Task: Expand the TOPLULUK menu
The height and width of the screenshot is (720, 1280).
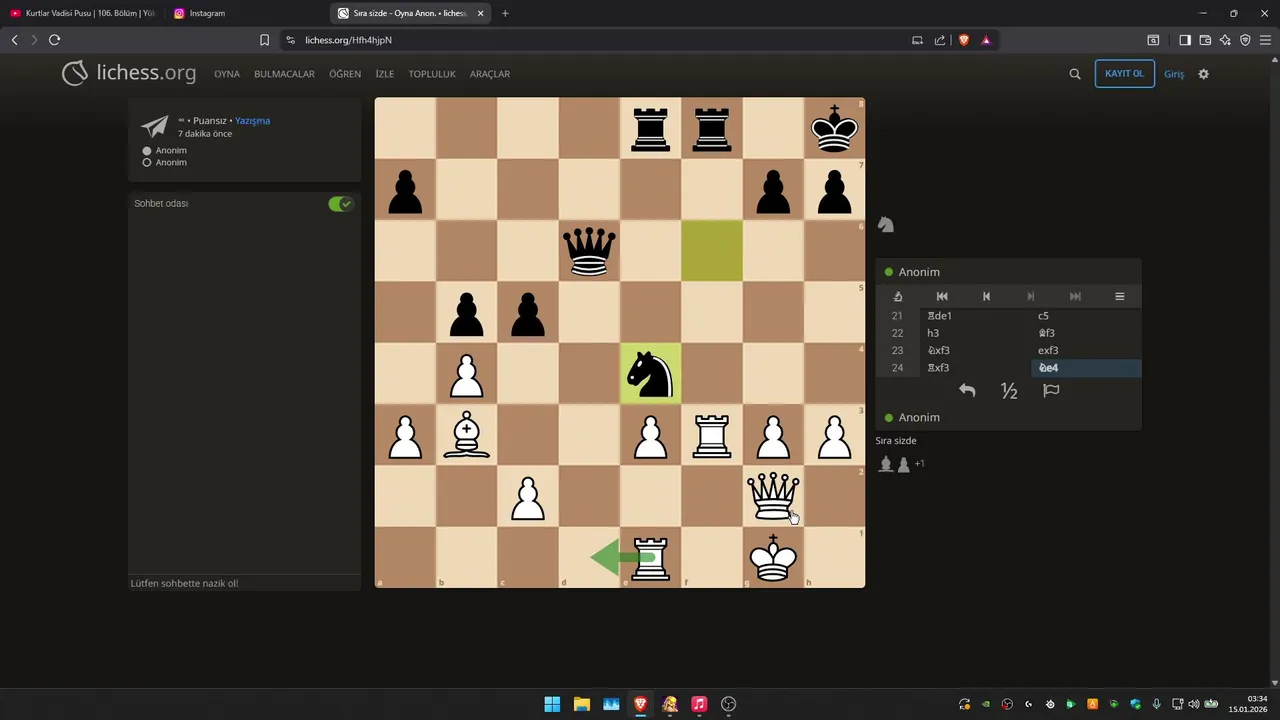Action: [432, 74]
